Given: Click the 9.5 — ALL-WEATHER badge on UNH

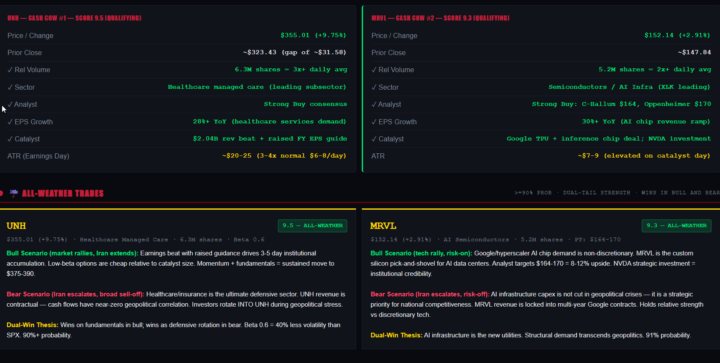Looking at the screenshot, I should (312, 226).
